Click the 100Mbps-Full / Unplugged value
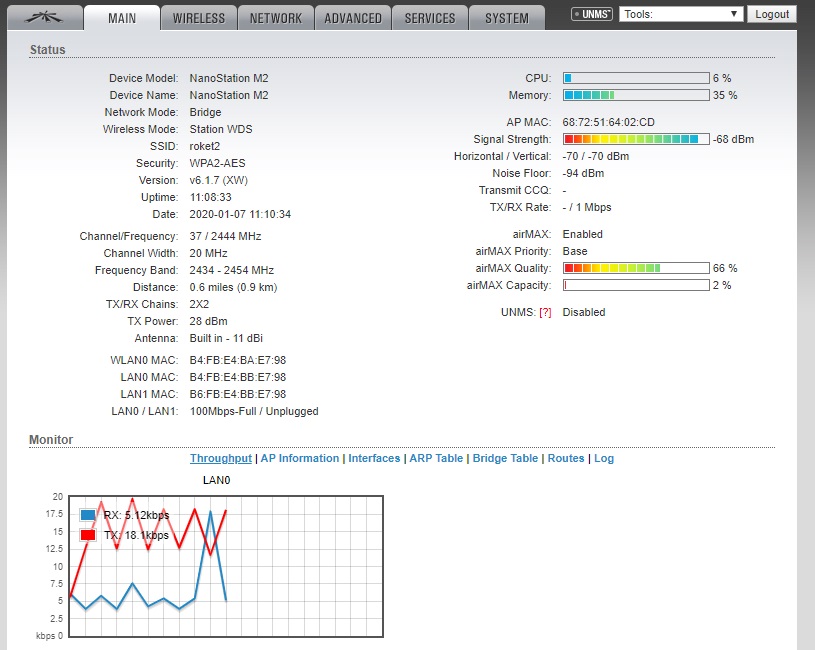Viewport: 815px width, 650px height. click(x=254, y=411)
